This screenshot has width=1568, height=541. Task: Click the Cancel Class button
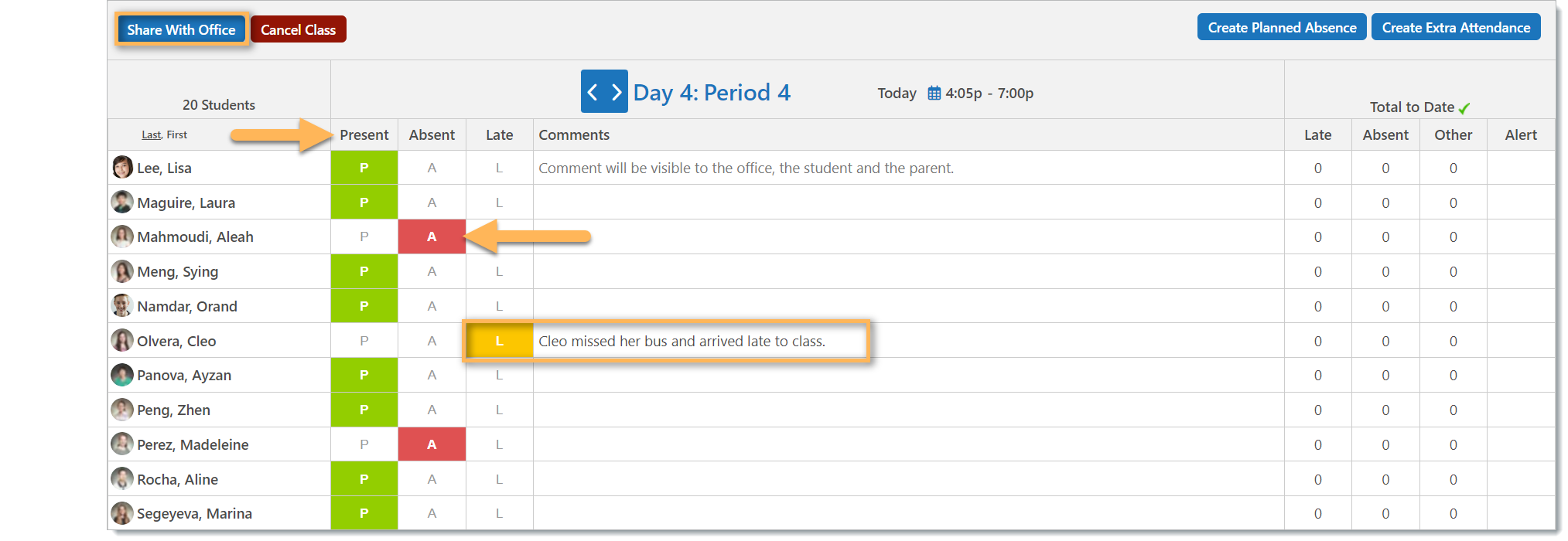(x=299, y=29)
